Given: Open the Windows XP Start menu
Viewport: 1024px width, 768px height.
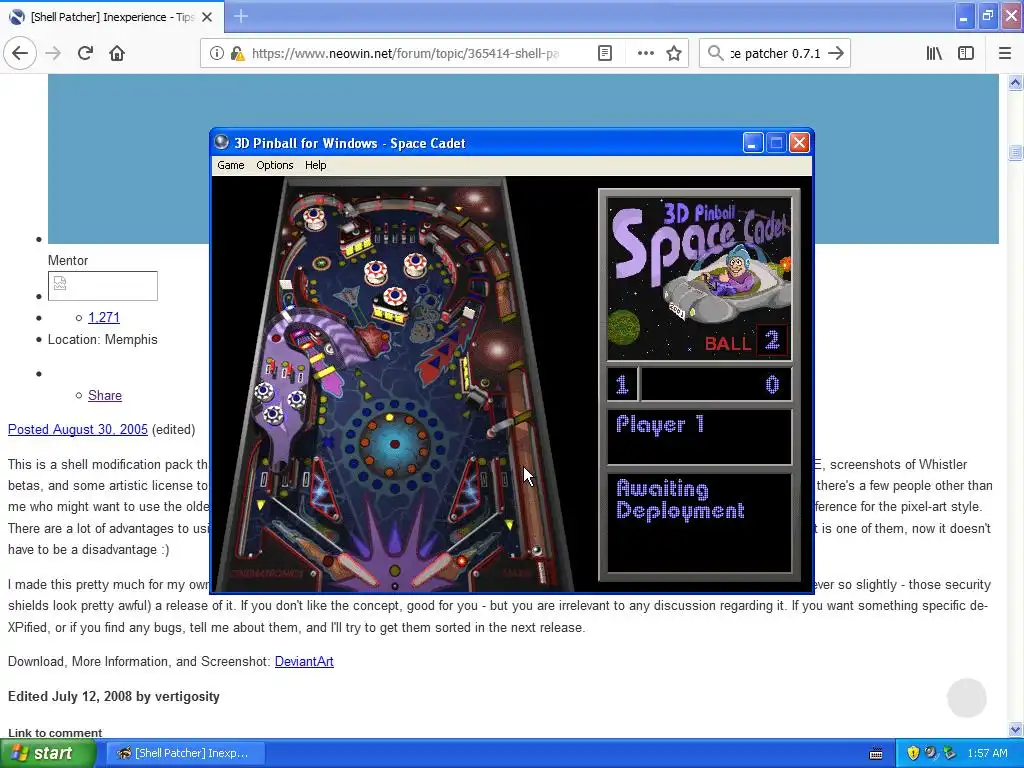Looking at the screenshot, I should pyautogui.click(x=47, y=753).
